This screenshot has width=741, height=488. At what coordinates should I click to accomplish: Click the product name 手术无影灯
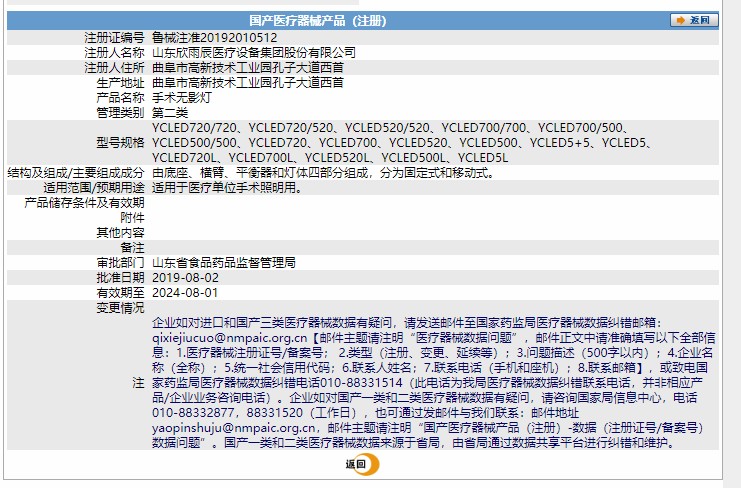[x=181, y=98]
